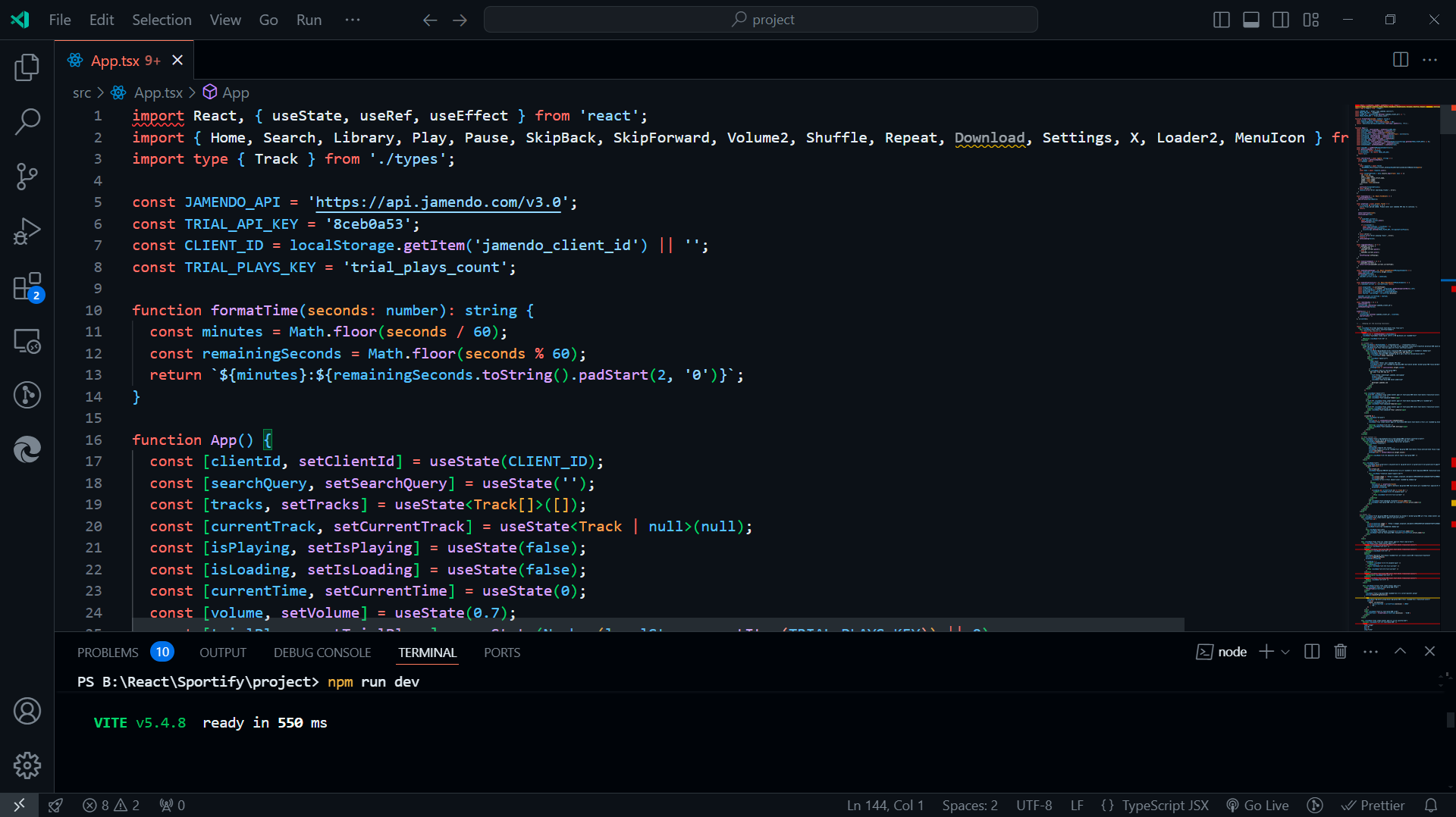Open the View menu
This screenshot has height=817, width=1456.
click(225, 20)
